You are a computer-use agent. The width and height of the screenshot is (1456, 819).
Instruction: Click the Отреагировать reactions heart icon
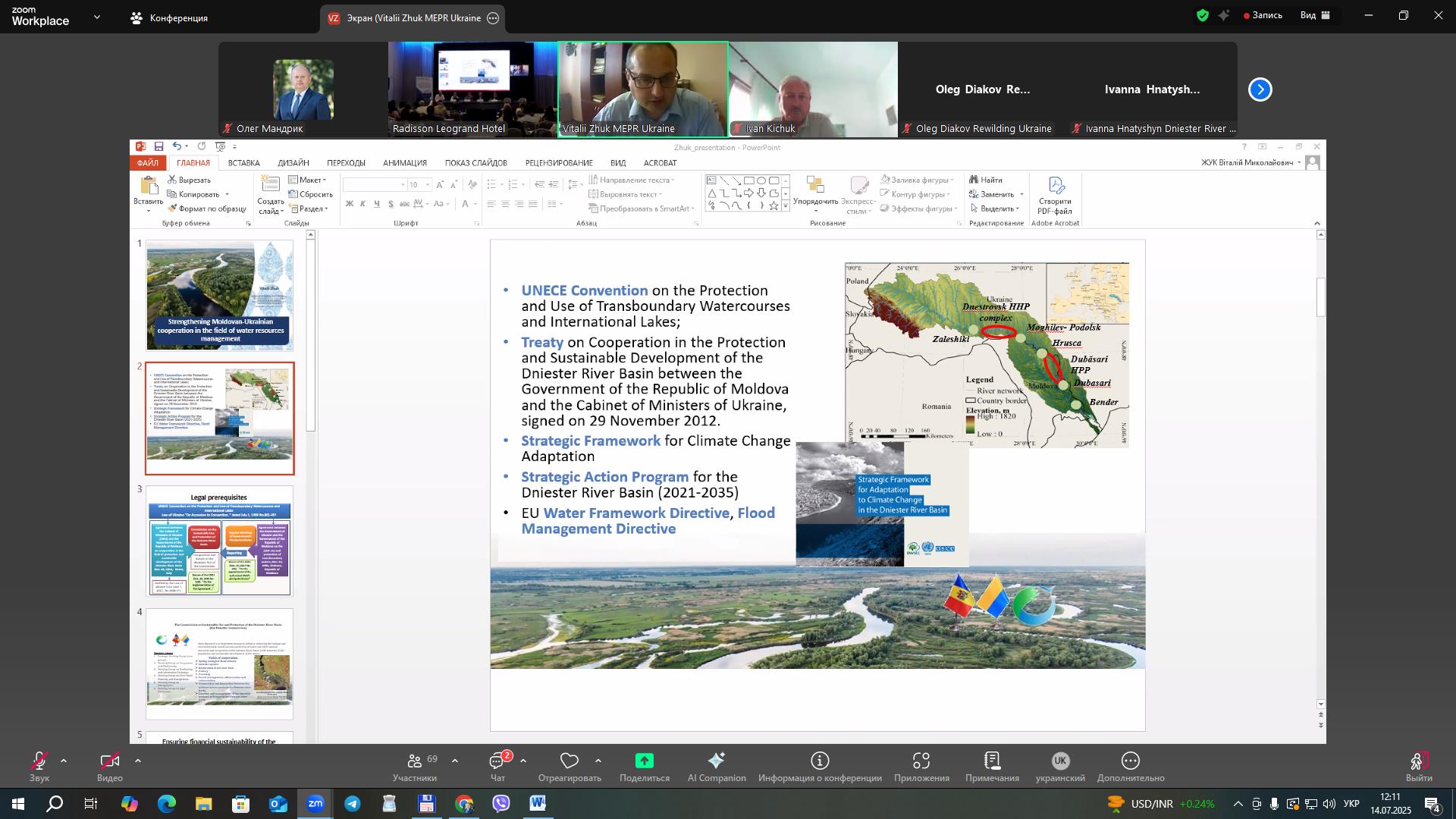click(x=570, y=761)
